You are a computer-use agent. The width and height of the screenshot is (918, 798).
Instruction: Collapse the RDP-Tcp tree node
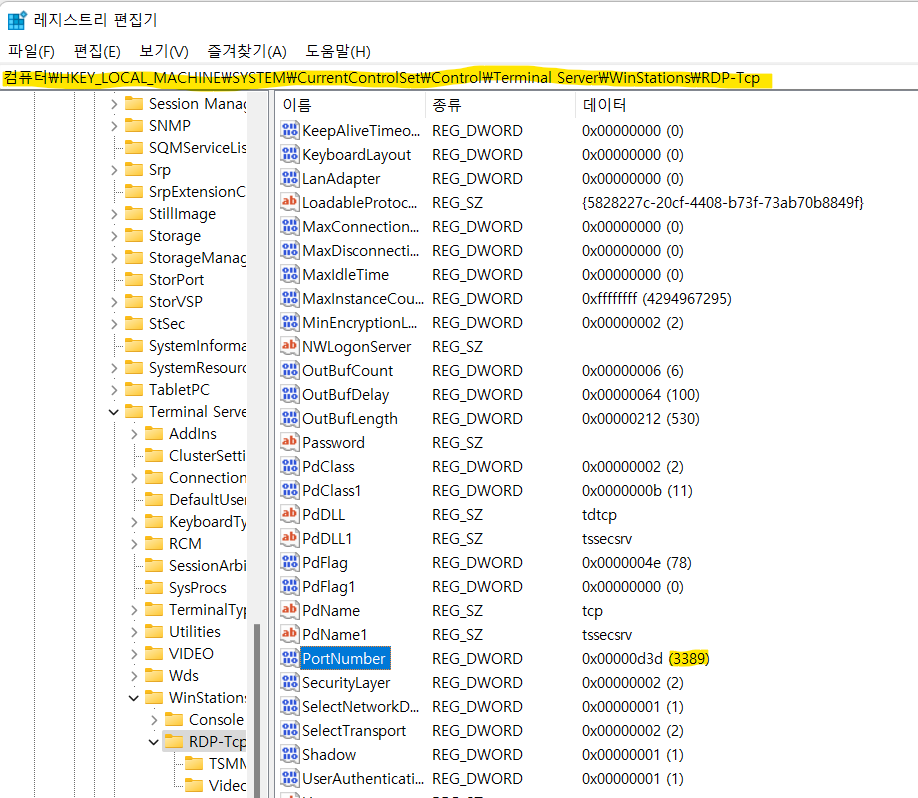point(153,742)
